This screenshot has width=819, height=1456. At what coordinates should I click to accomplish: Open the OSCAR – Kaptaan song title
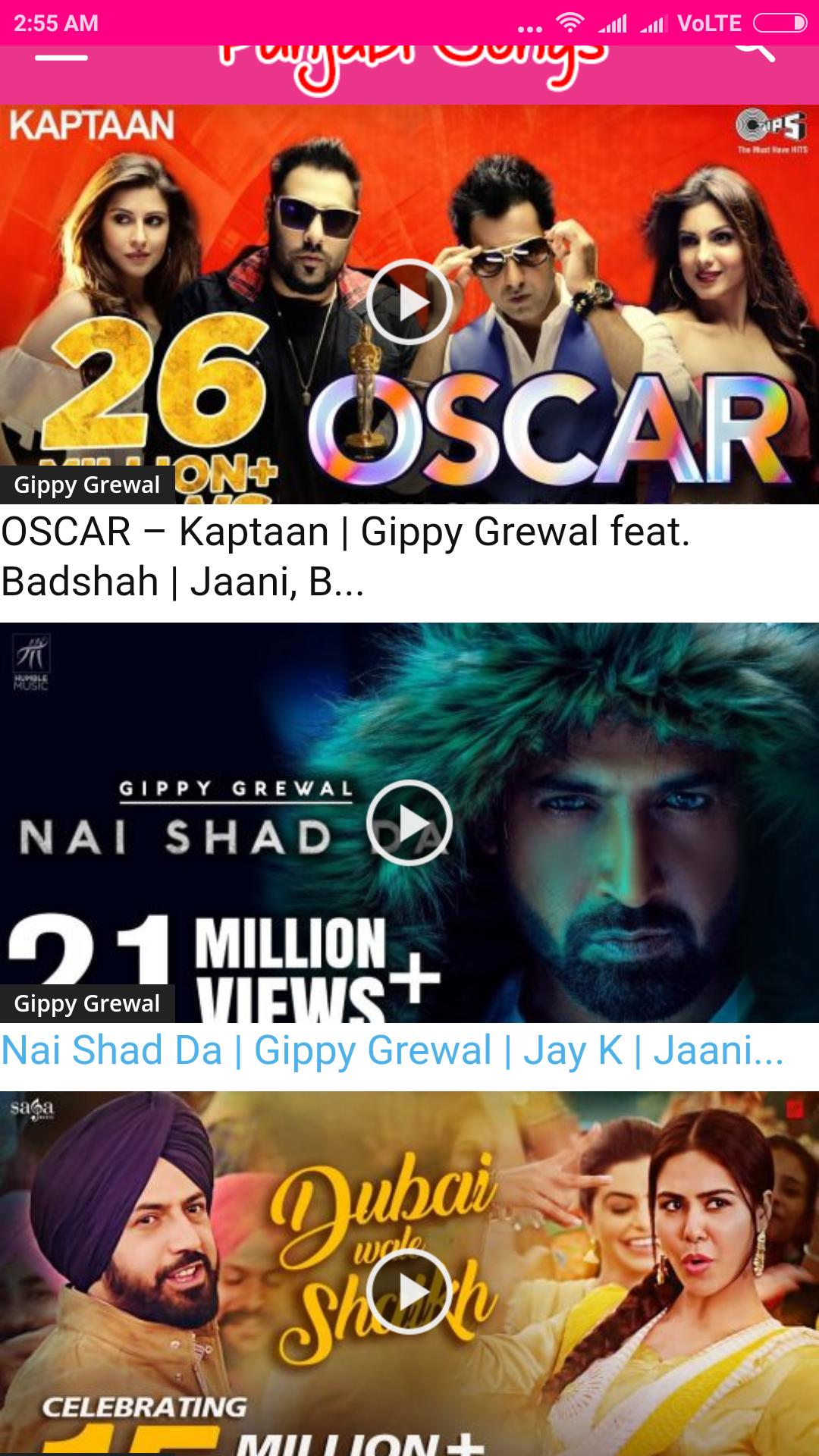click(346, 556)
